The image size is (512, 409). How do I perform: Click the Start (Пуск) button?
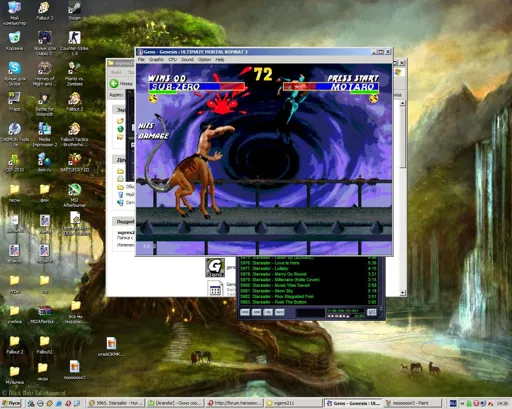[x=11, y=403]
